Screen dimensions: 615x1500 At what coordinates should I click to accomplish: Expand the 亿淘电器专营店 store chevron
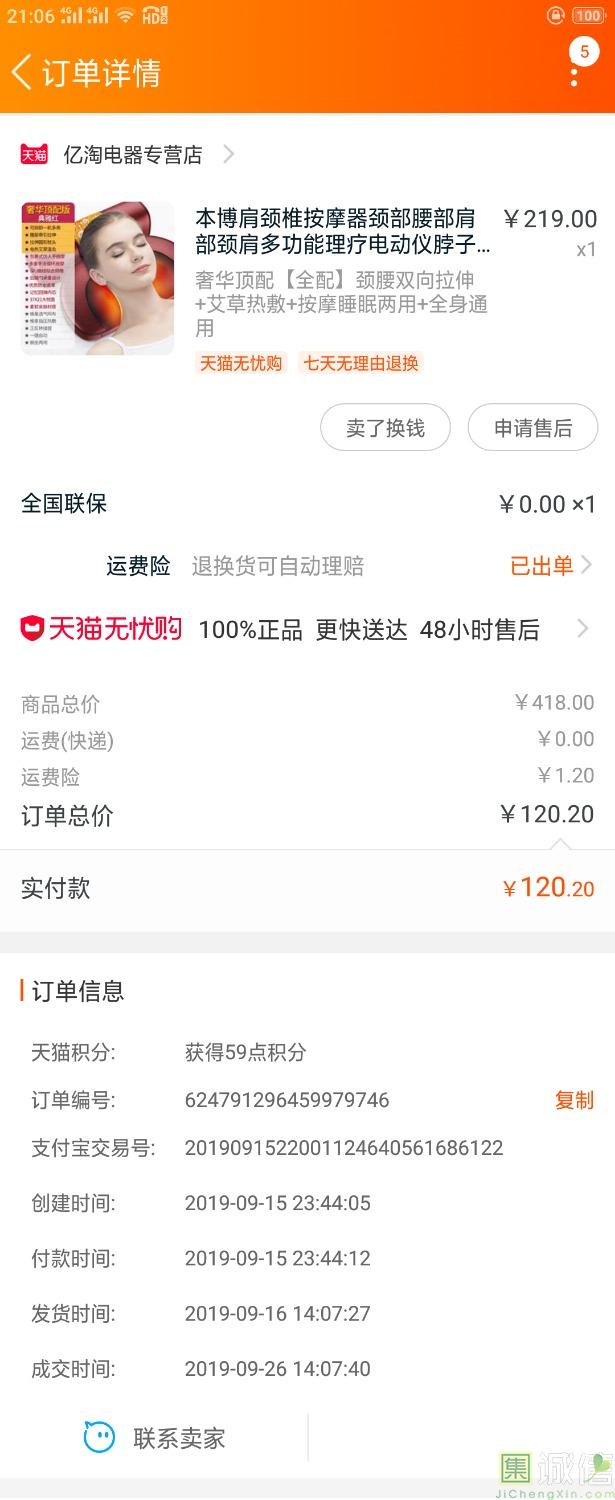click(229, 154)
